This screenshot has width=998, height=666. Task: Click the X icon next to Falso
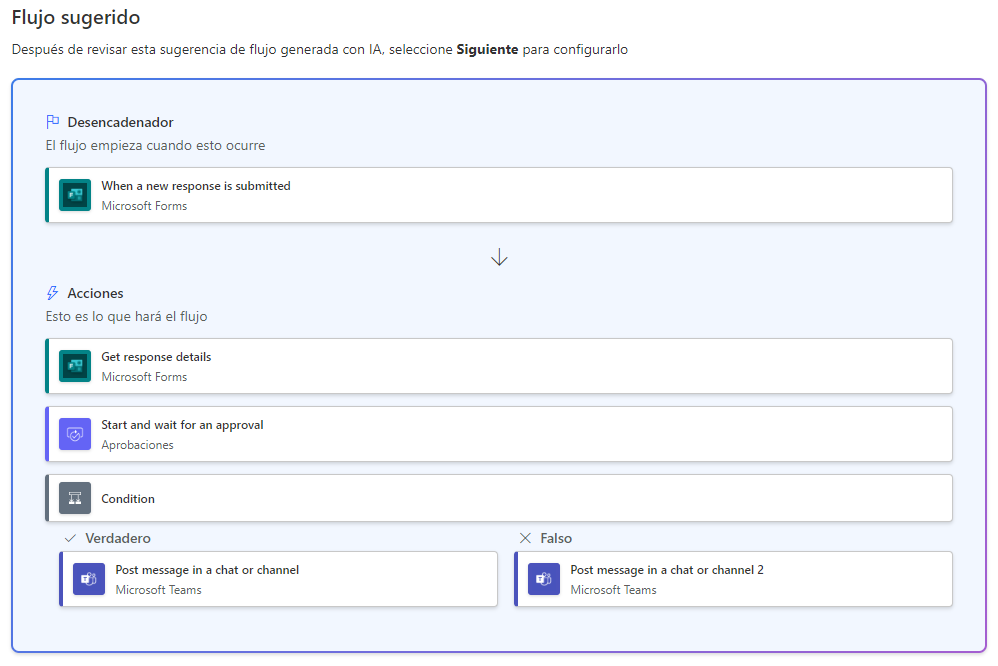(525, 538)
